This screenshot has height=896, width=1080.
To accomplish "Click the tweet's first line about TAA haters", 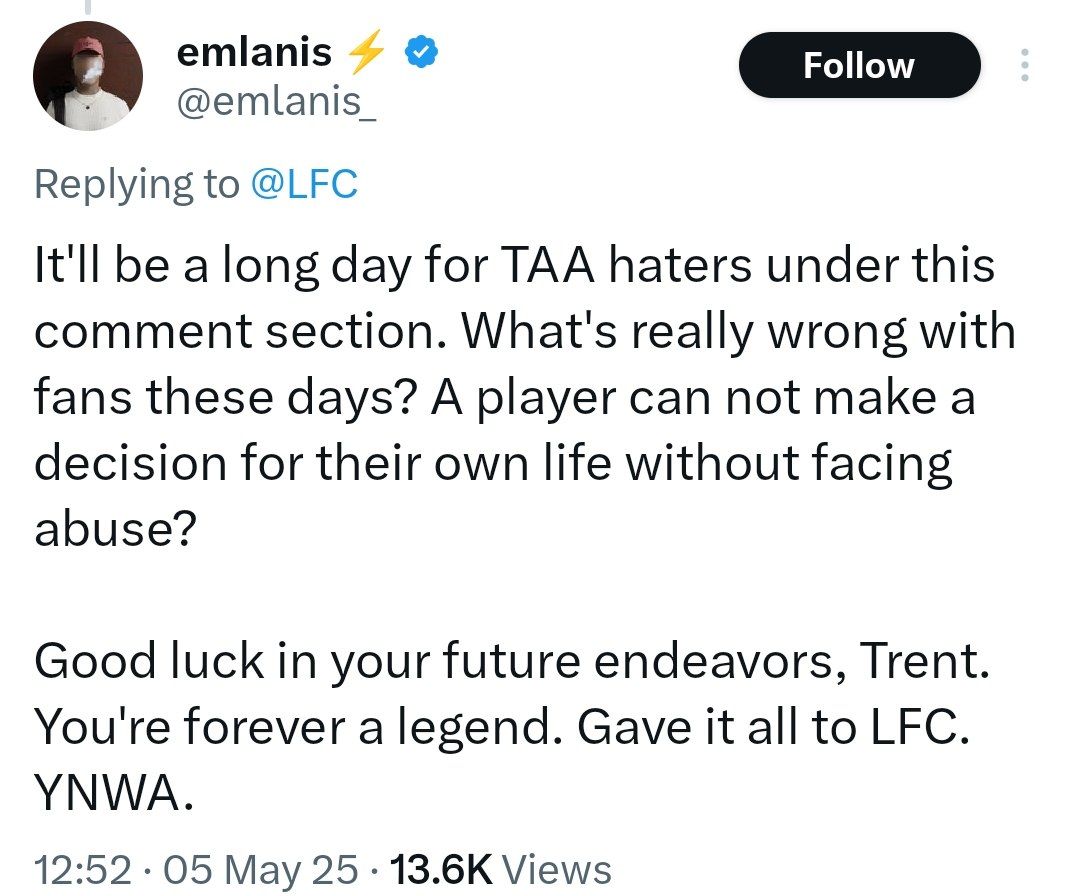I will 515,268.
